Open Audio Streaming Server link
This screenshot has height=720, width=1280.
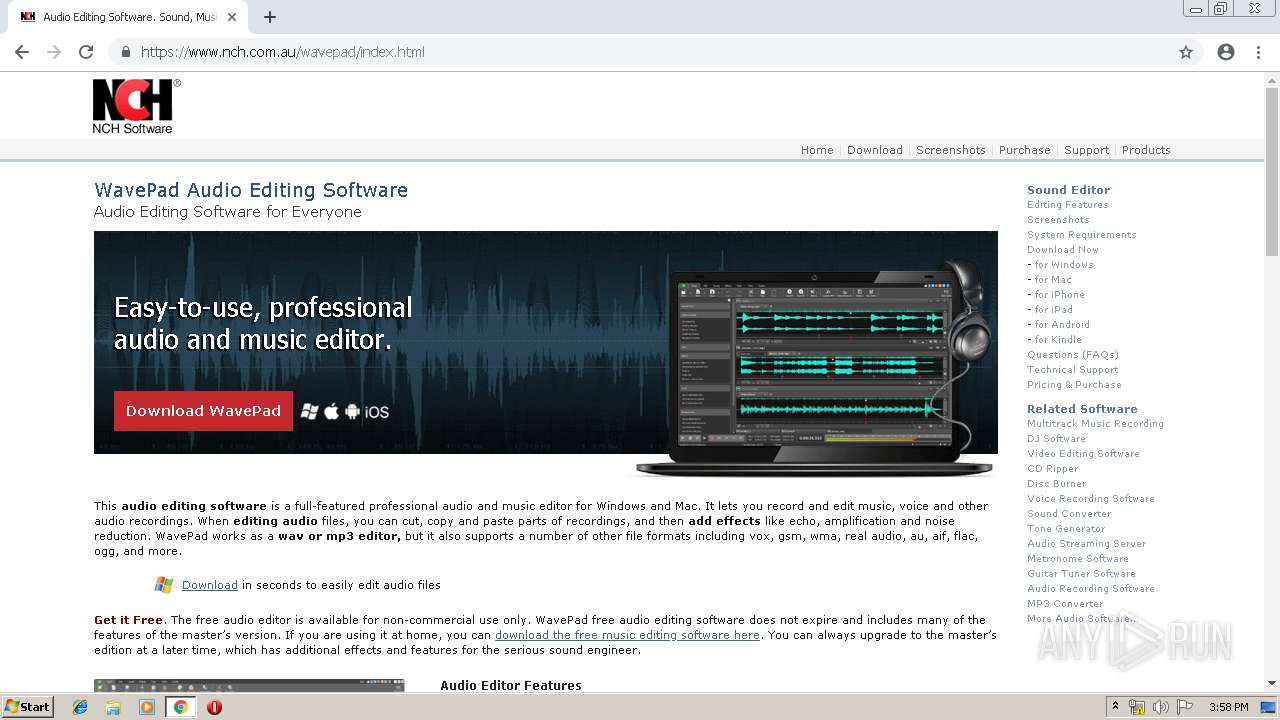coord(1086,544)
